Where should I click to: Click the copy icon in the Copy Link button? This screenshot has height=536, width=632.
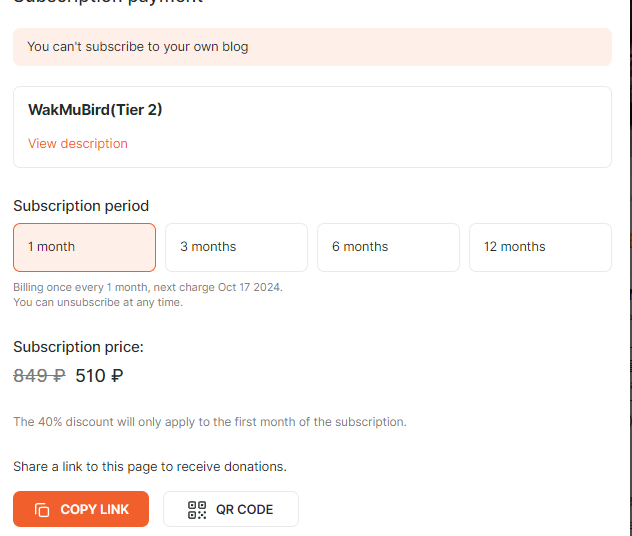point(42,509)
